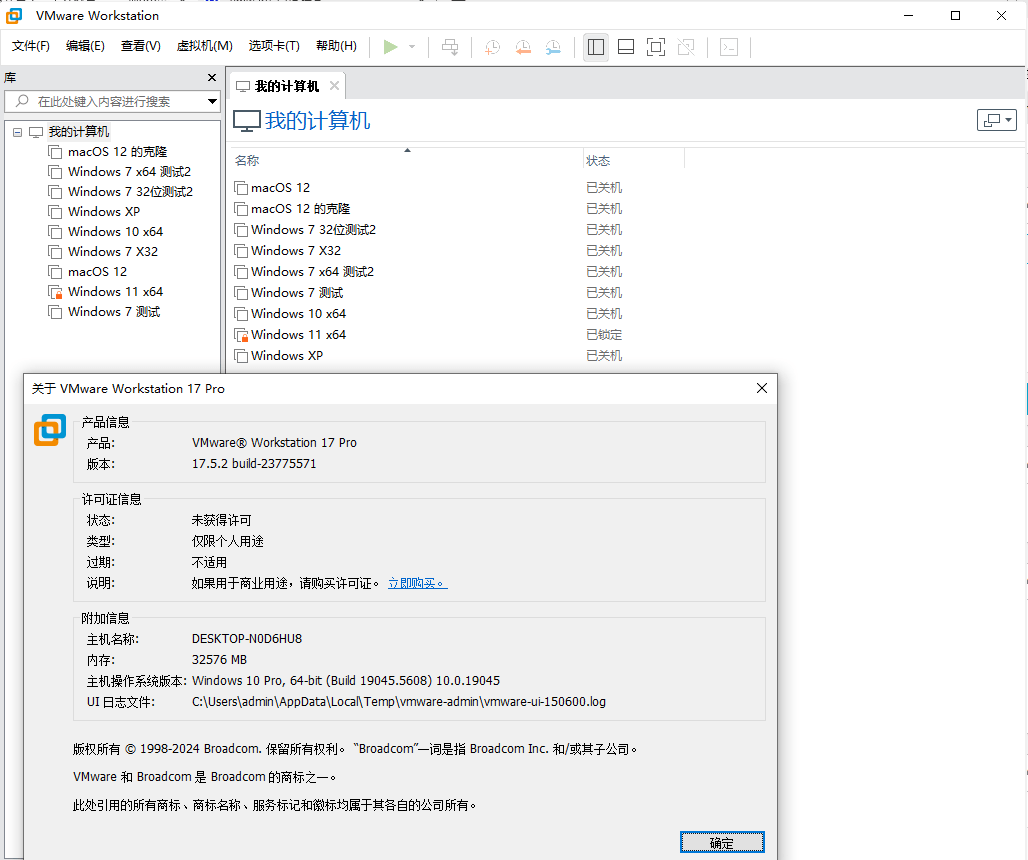This screenshot has width=1028, height=860.
Task: Click Windows 7 X32 row in the list
Action: pyautogui.click(x=459, y=251)
